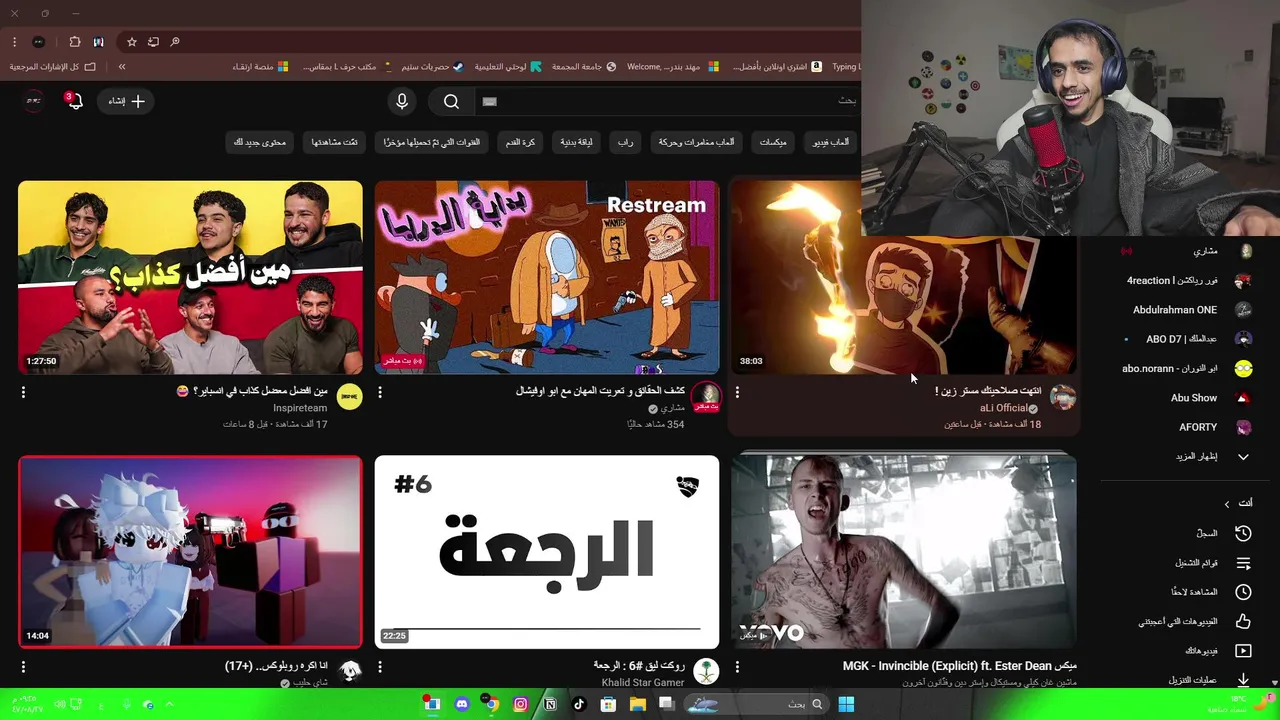The image size is (1280, 720).
Task: Select the راب filter chip
Action: click(625, 142)
